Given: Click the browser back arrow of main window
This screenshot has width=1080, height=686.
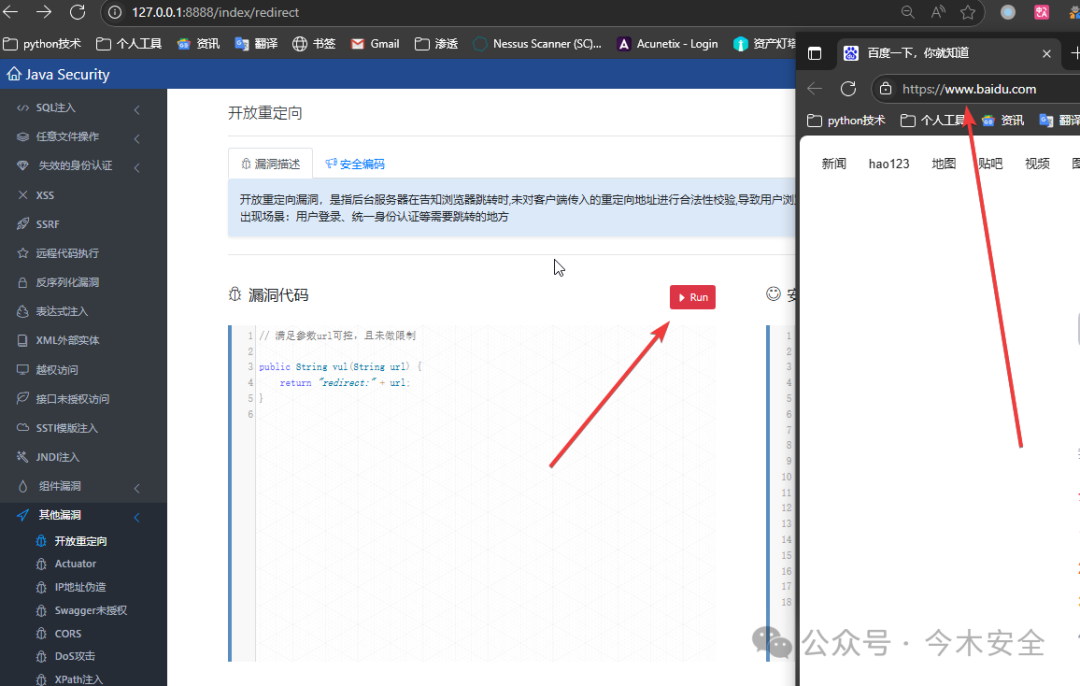Looking at the screenshot, I should (11, 12).
